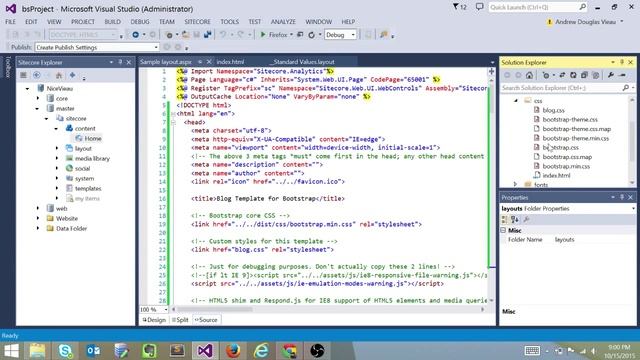Expand the core database node
Viewport: 640px width, 360px height.
coord(38,98)
